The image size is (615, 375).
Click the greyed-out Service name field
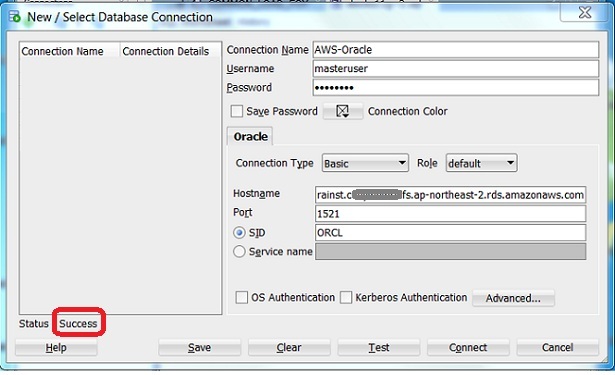[450, 251]
